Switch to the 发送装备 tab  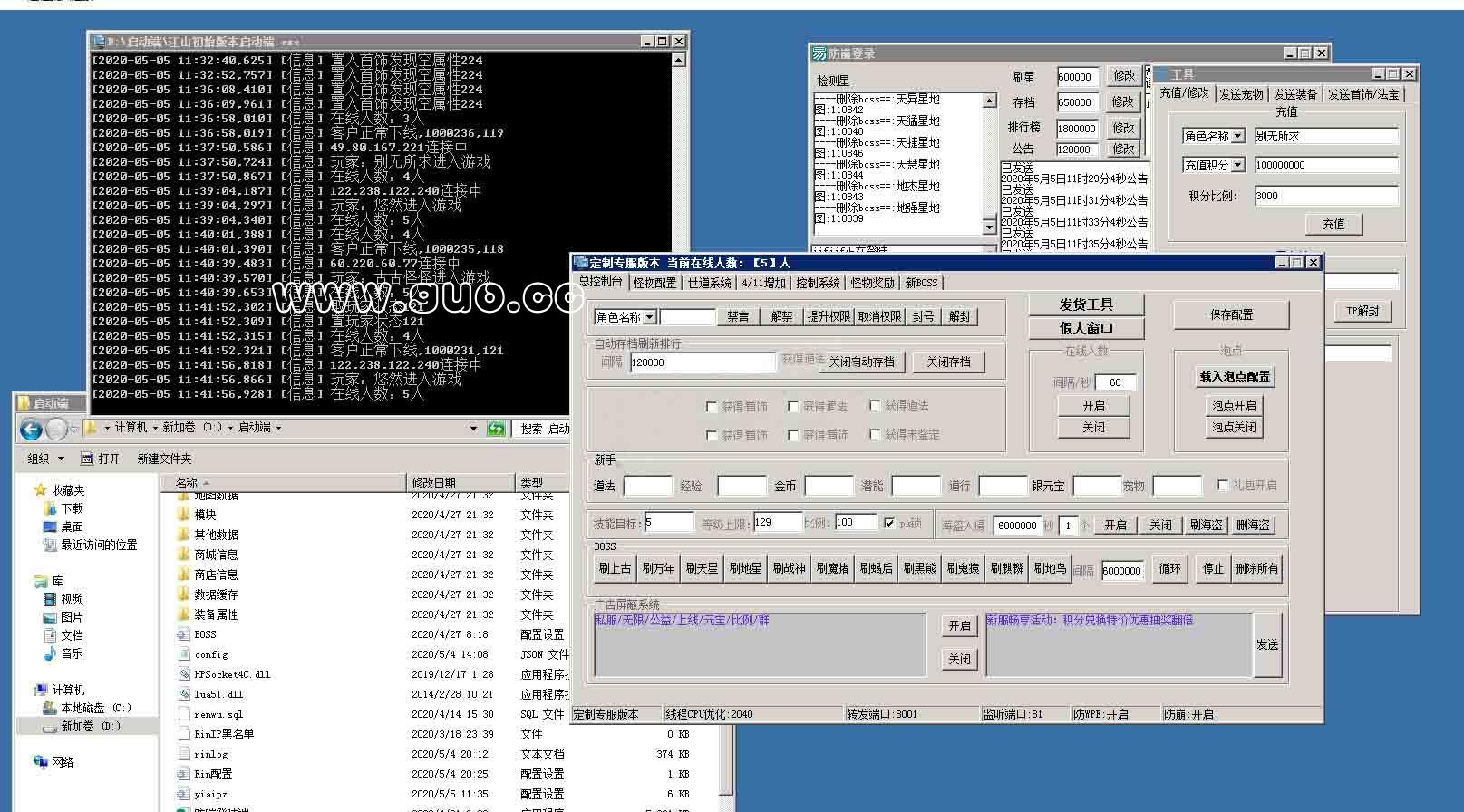coord(1294,94)
